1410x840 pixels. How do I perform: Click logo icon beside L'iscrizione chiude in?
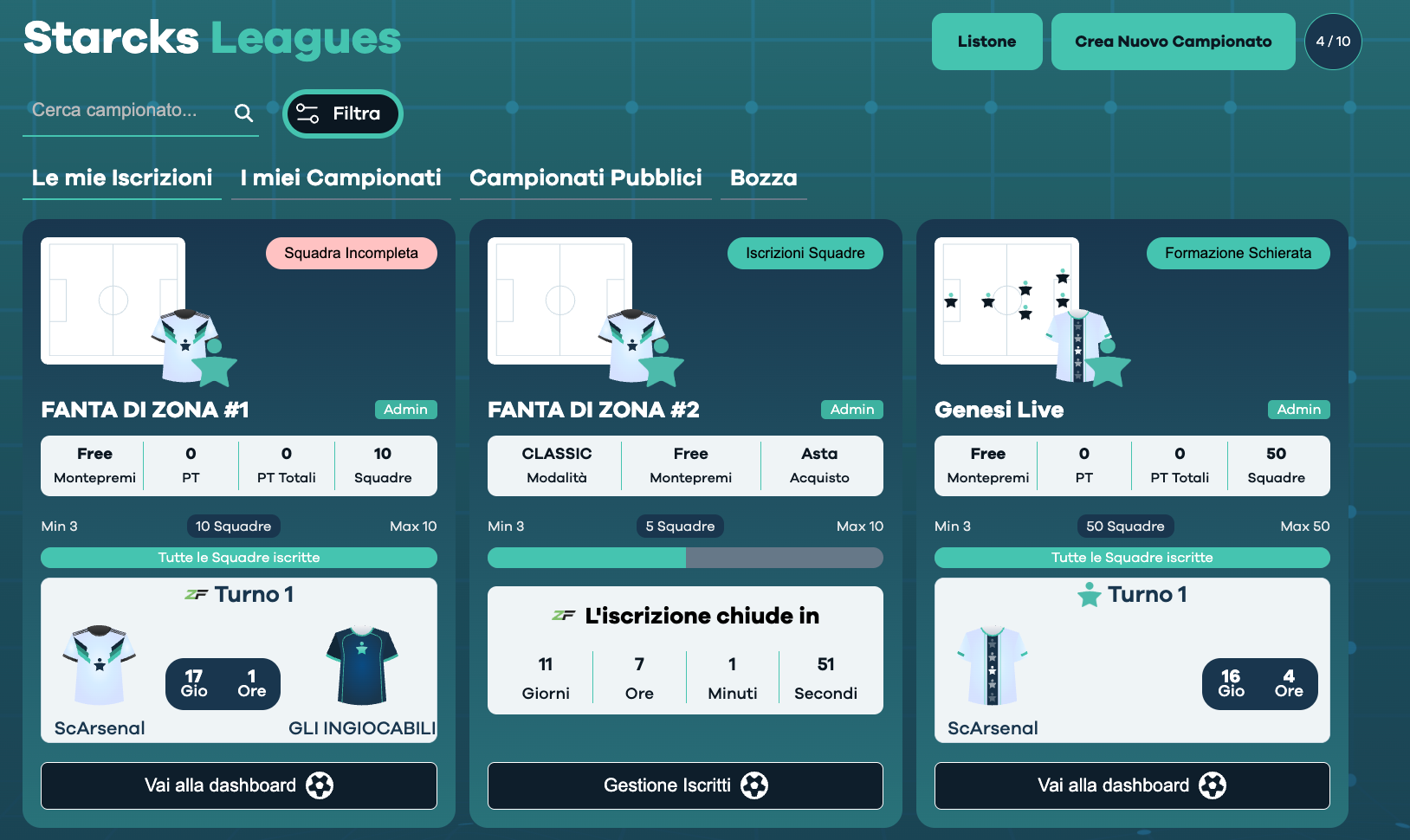coord(564,616)
